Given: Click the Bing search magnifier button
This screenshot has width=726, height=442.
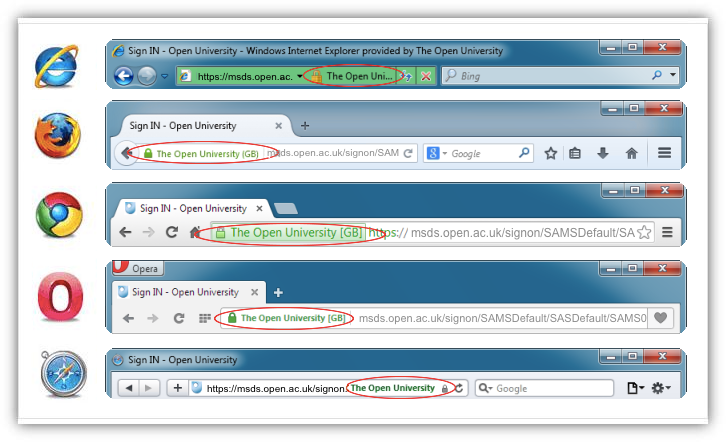Looking at the screenshot, I should click(x=657, y=75).
